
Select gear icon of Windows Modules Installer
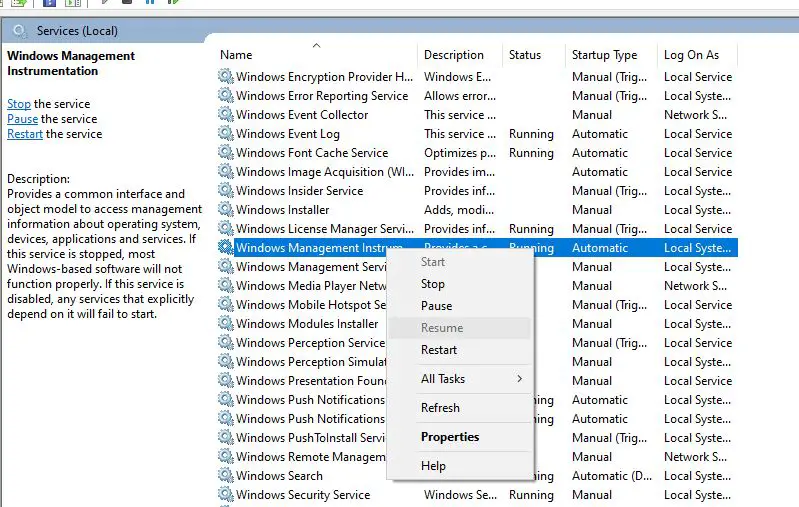[226, 324]
